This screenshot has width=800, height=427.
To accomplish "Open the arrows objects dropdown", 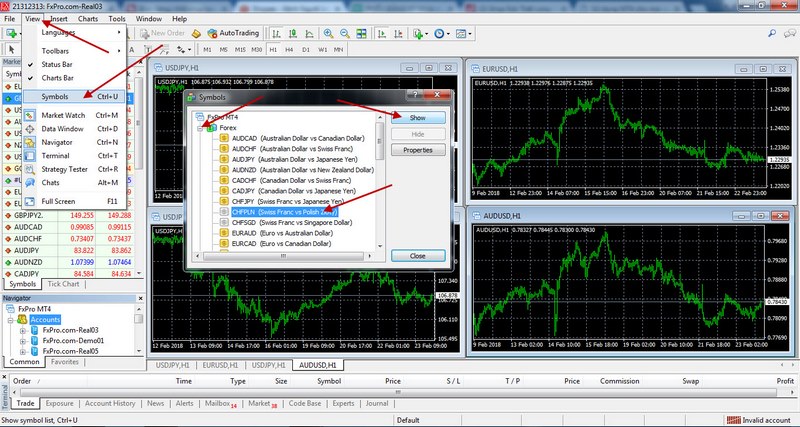I will coord(184,49).
